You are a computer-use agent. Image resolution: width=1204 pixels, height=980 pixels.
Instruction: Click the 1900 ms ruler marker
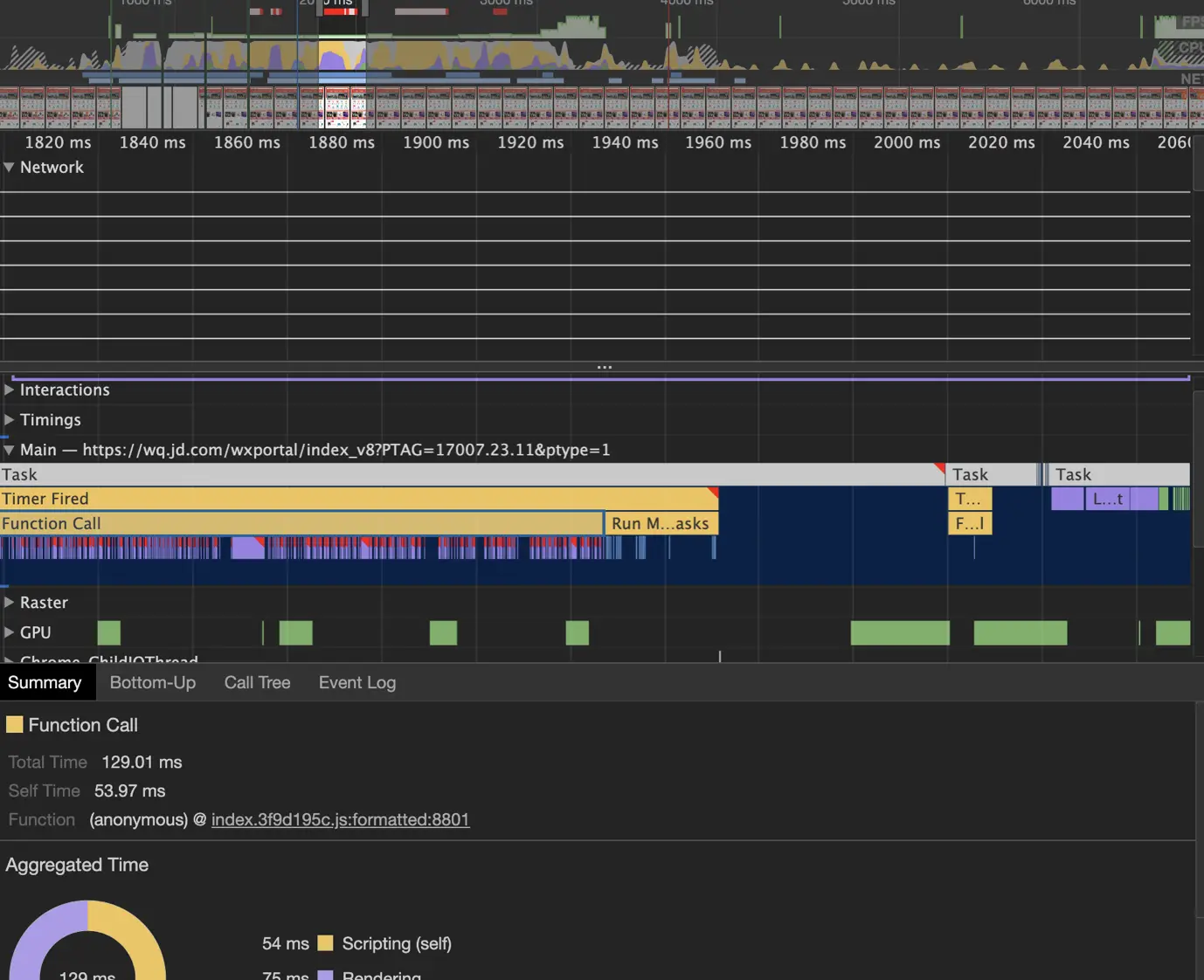tap(436, 142)
